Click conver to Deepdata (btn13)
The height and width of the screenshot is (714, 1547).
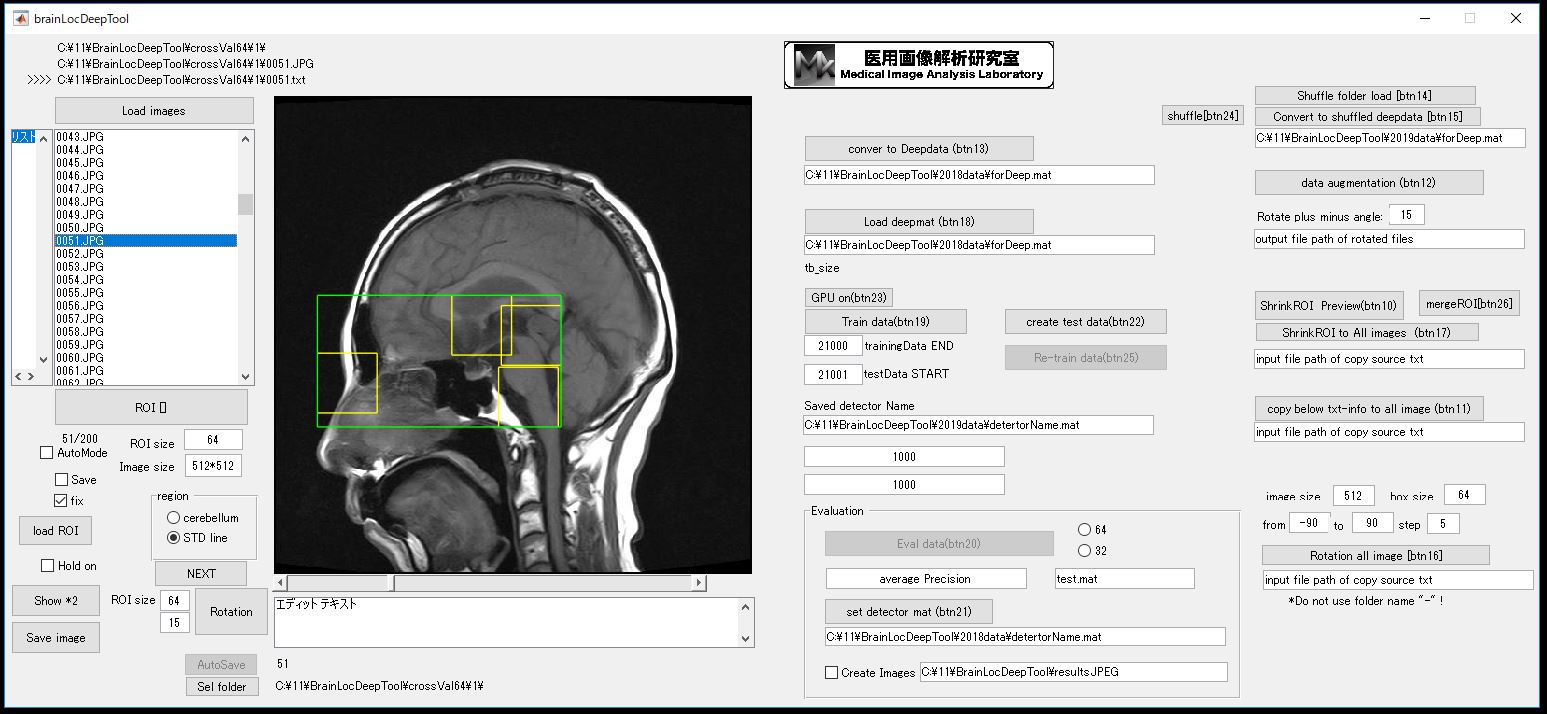[919, 149]
